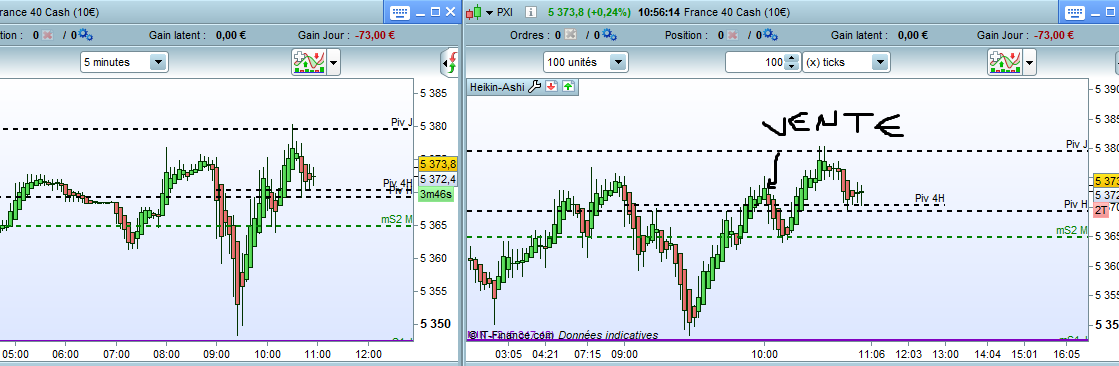Image resolution: width=1119 pixels, height=366 pixels.
Task: Click Gain Jour -73,00 € in left window
Action: click(346, 35)
